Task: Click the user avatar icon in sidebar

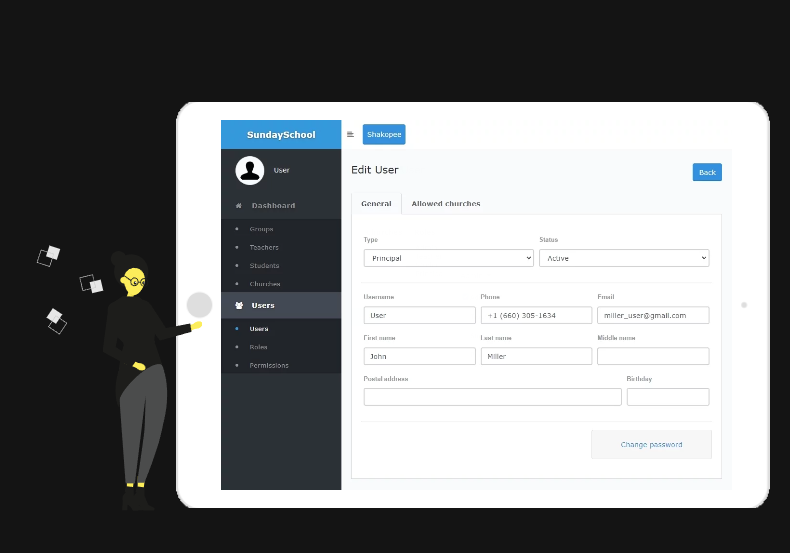Action: pyautogui.click(x=249, y=170)
